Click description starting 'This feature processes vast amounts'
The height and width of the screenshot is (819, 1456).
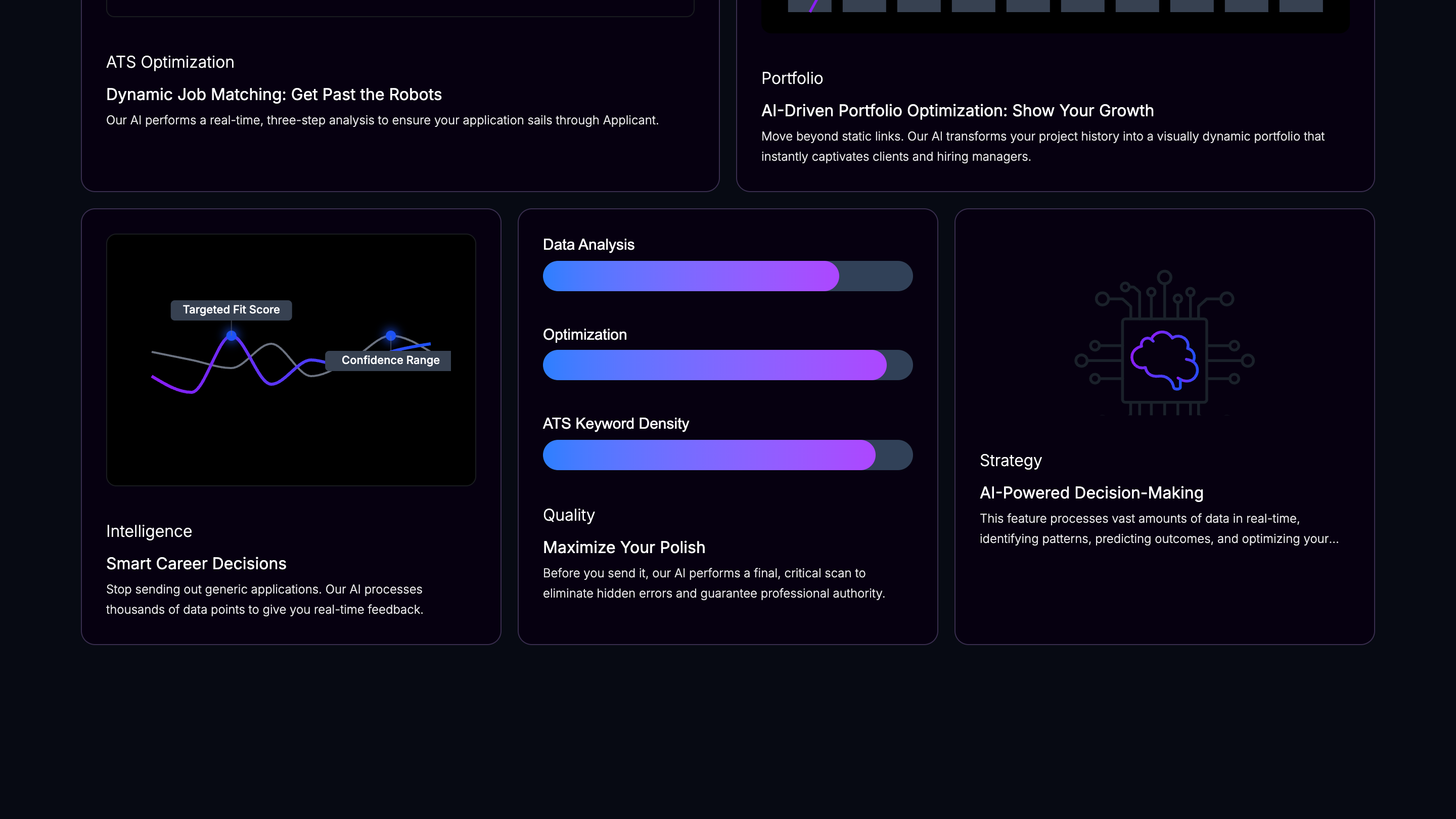click(x=1159, y=528)
